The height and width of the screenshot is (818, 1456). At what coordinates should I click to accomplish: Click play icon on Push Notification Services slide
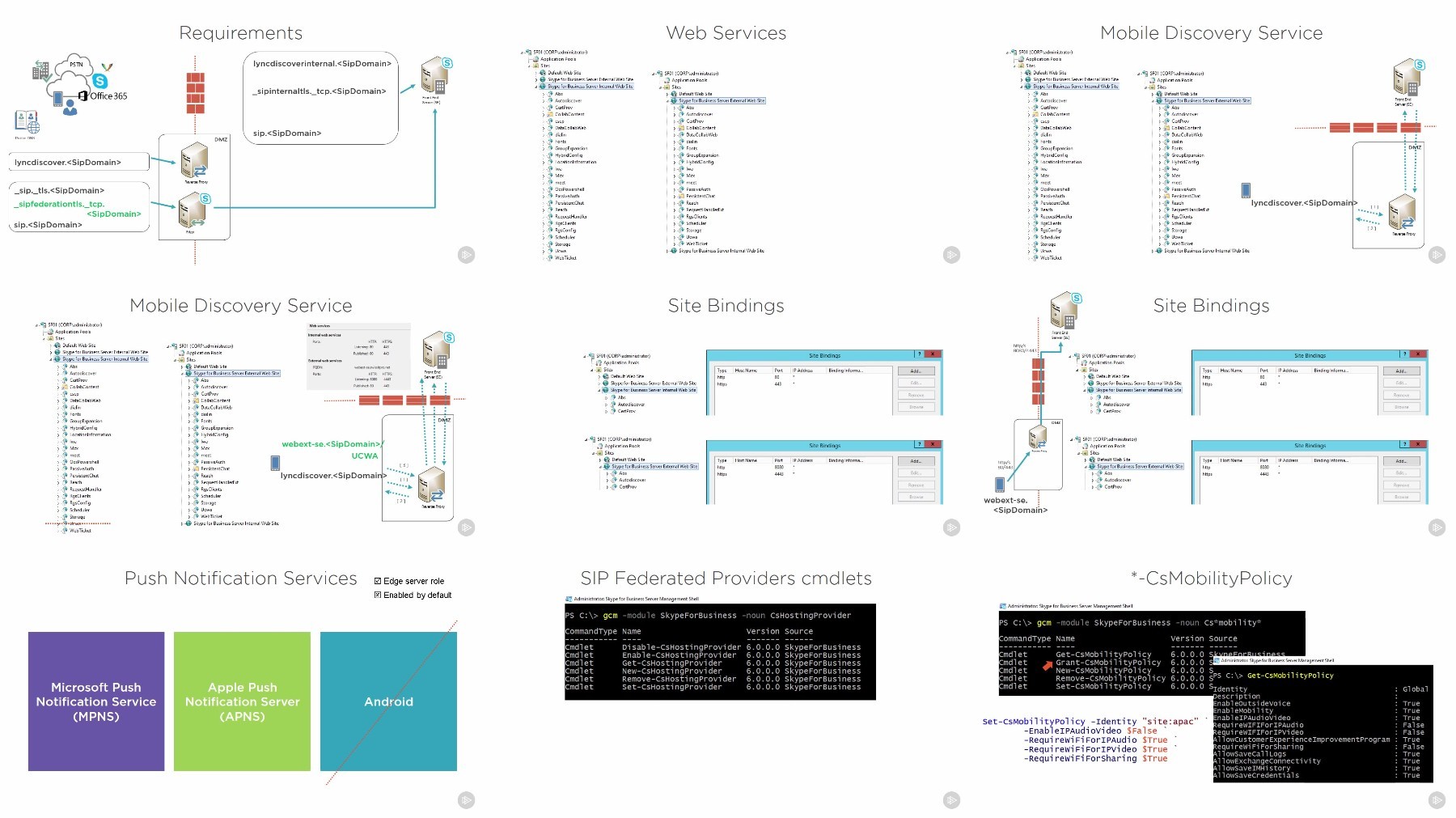pos(467,800)
